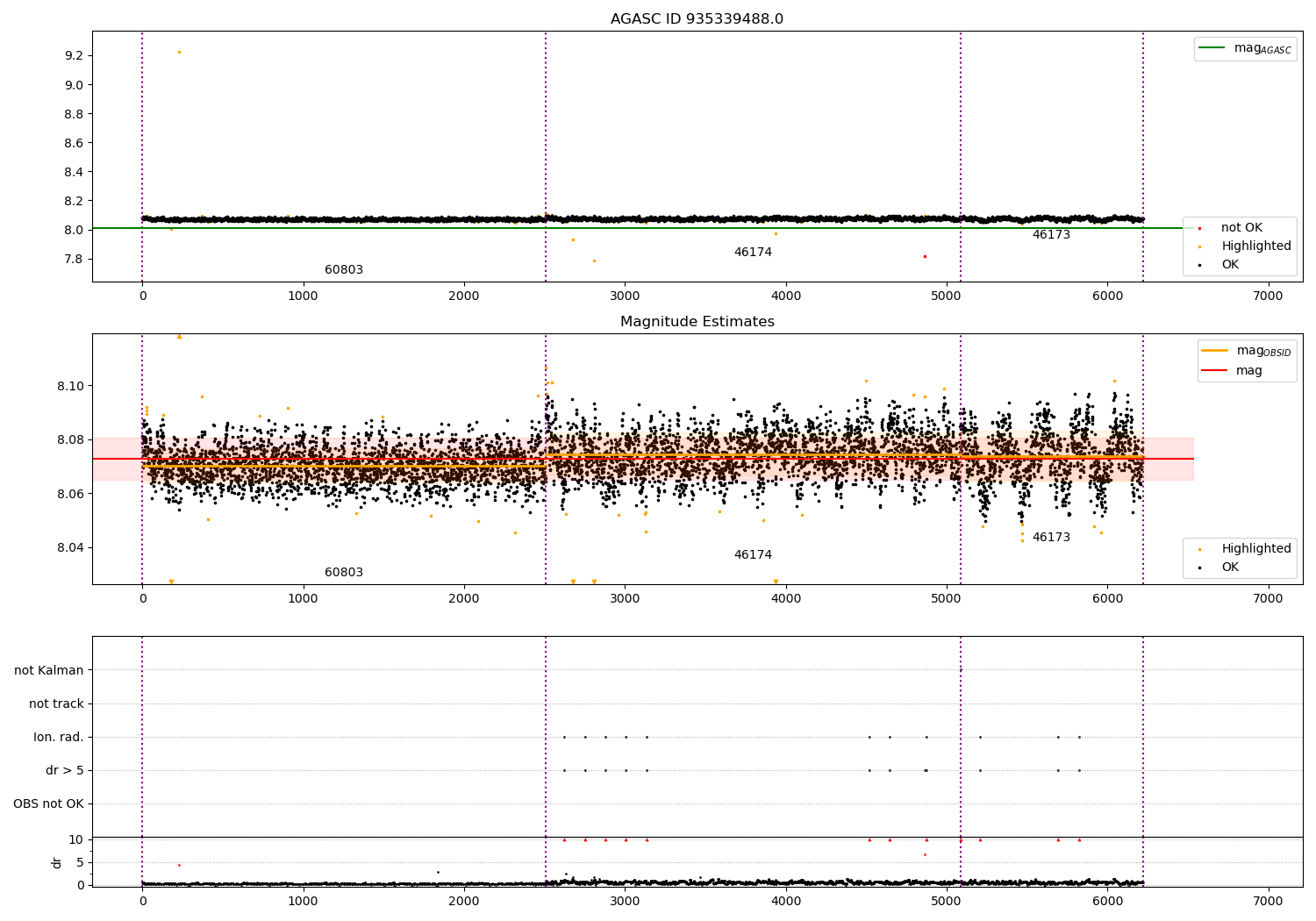Click the 10 tick label on dr axis
The image size is (1316, 921).
click(x=76, y=840)
